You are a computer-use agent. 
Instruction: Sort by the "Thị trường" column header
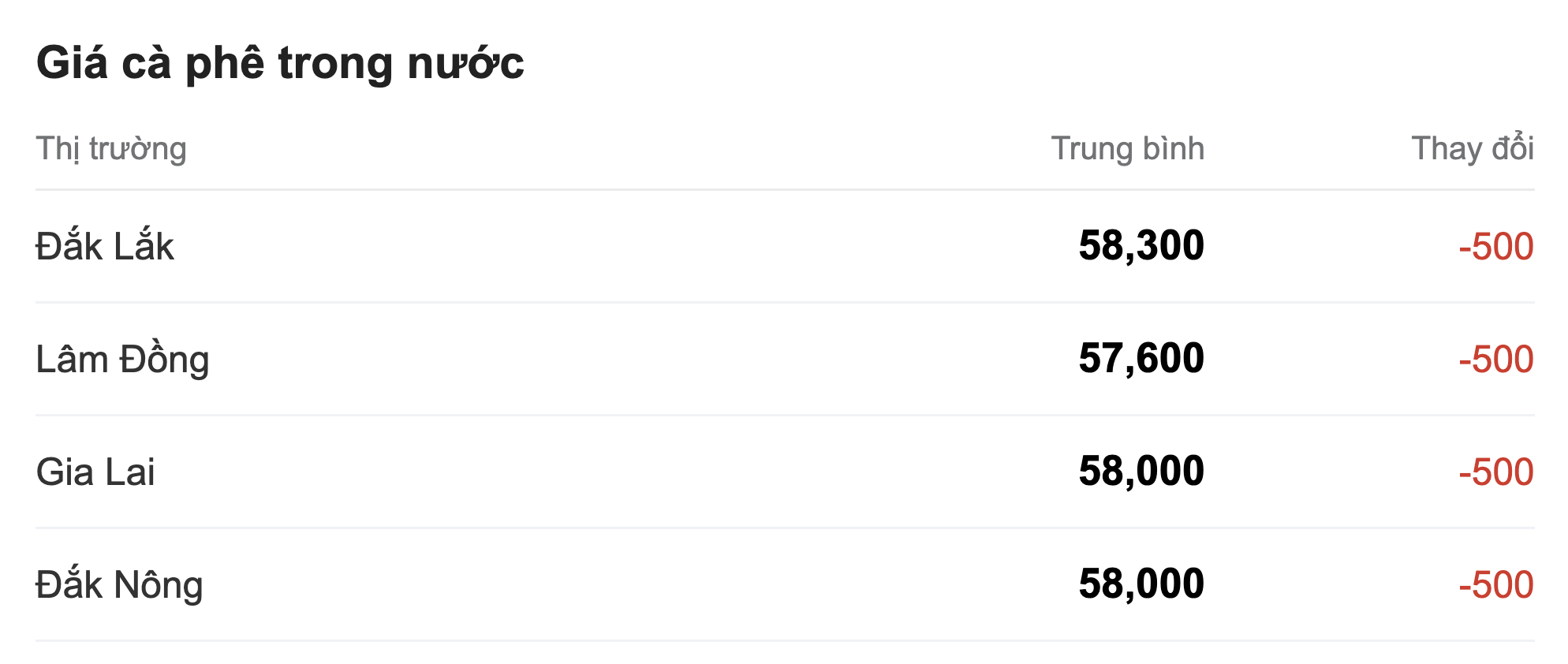coord(111,149)
